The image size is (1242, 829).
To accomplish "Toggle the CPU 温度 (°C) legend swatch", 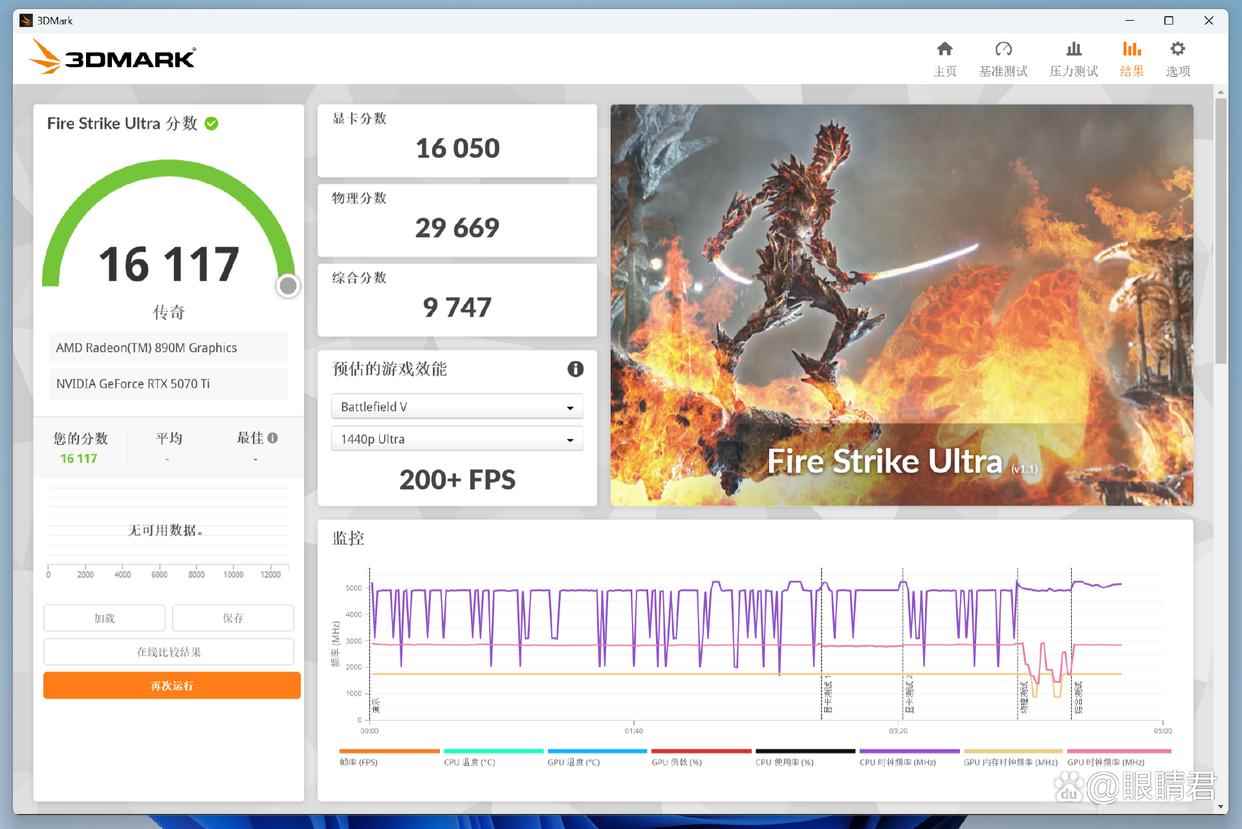I will point(494,751).
